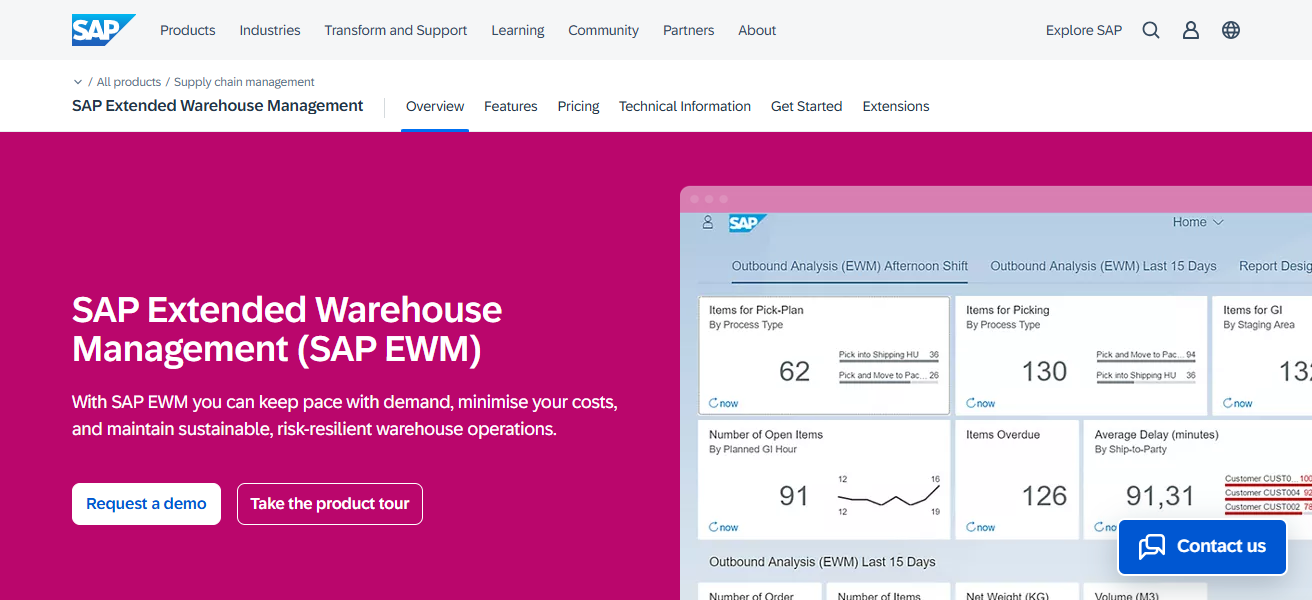The image size is (1312, 600).
Task: Expand the breadcrumb chevron before All products
Action: pyautogui.click(x=78, y=82)
